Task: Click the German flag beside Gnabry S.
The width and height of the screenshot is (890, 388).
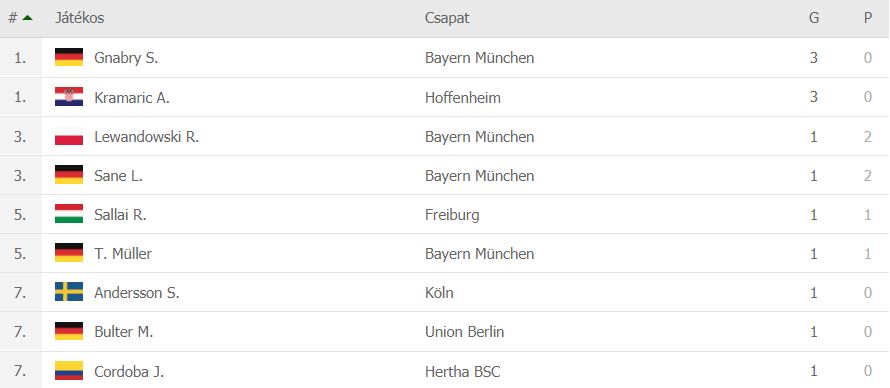Action: coord(69,57)
